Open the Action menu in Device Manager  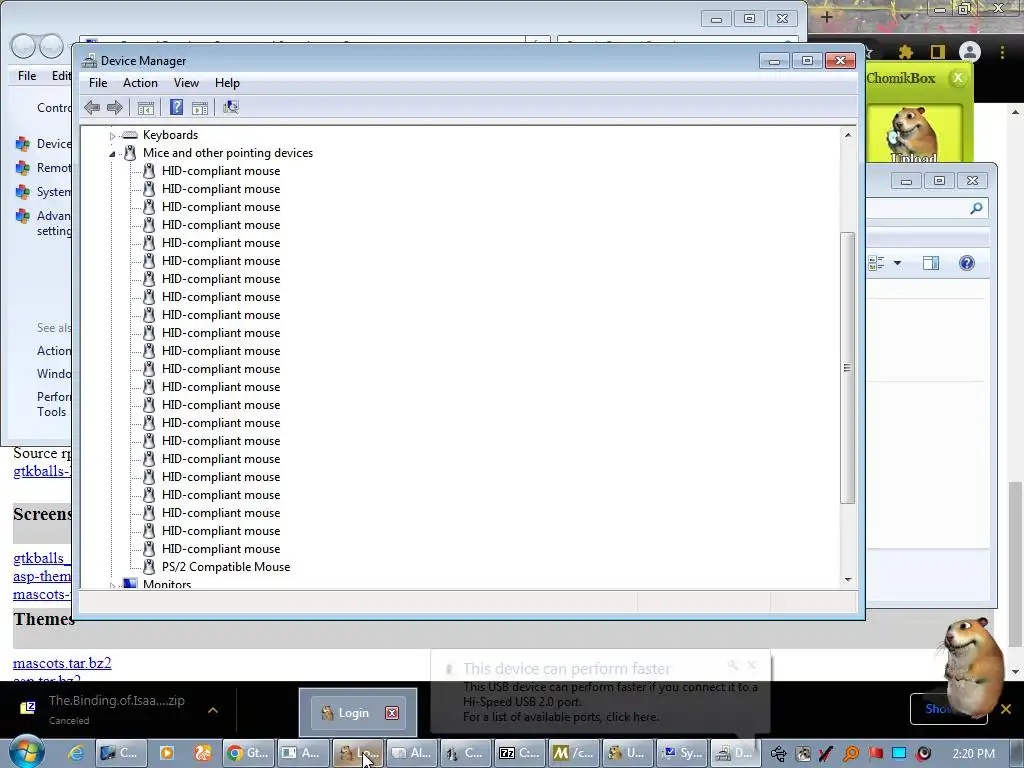pos(140,83)
